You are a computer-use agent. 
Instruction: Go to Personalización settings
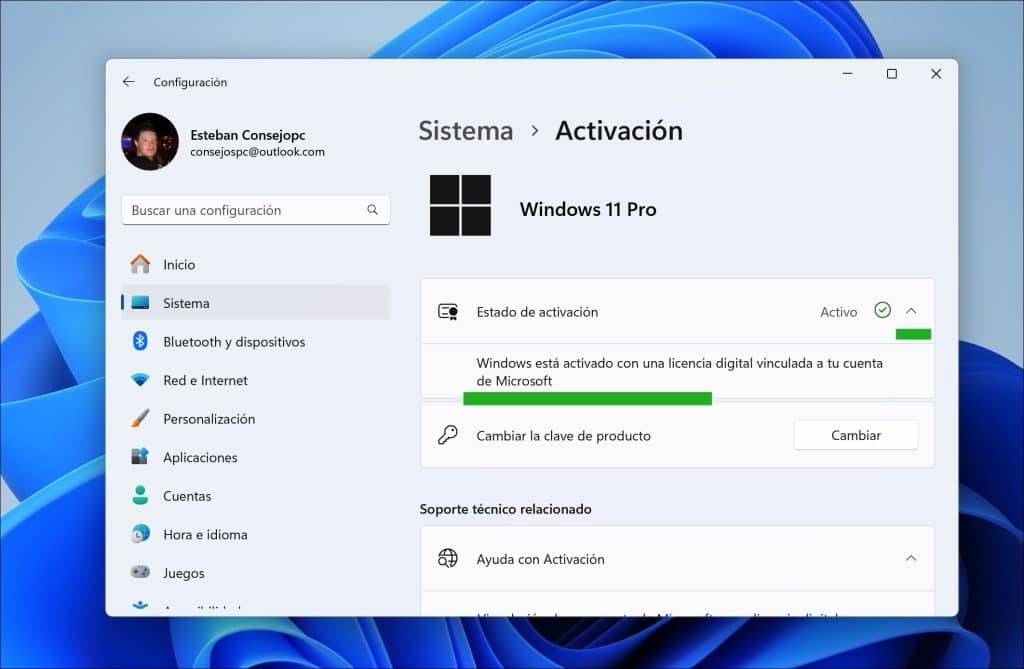[256, 418]
